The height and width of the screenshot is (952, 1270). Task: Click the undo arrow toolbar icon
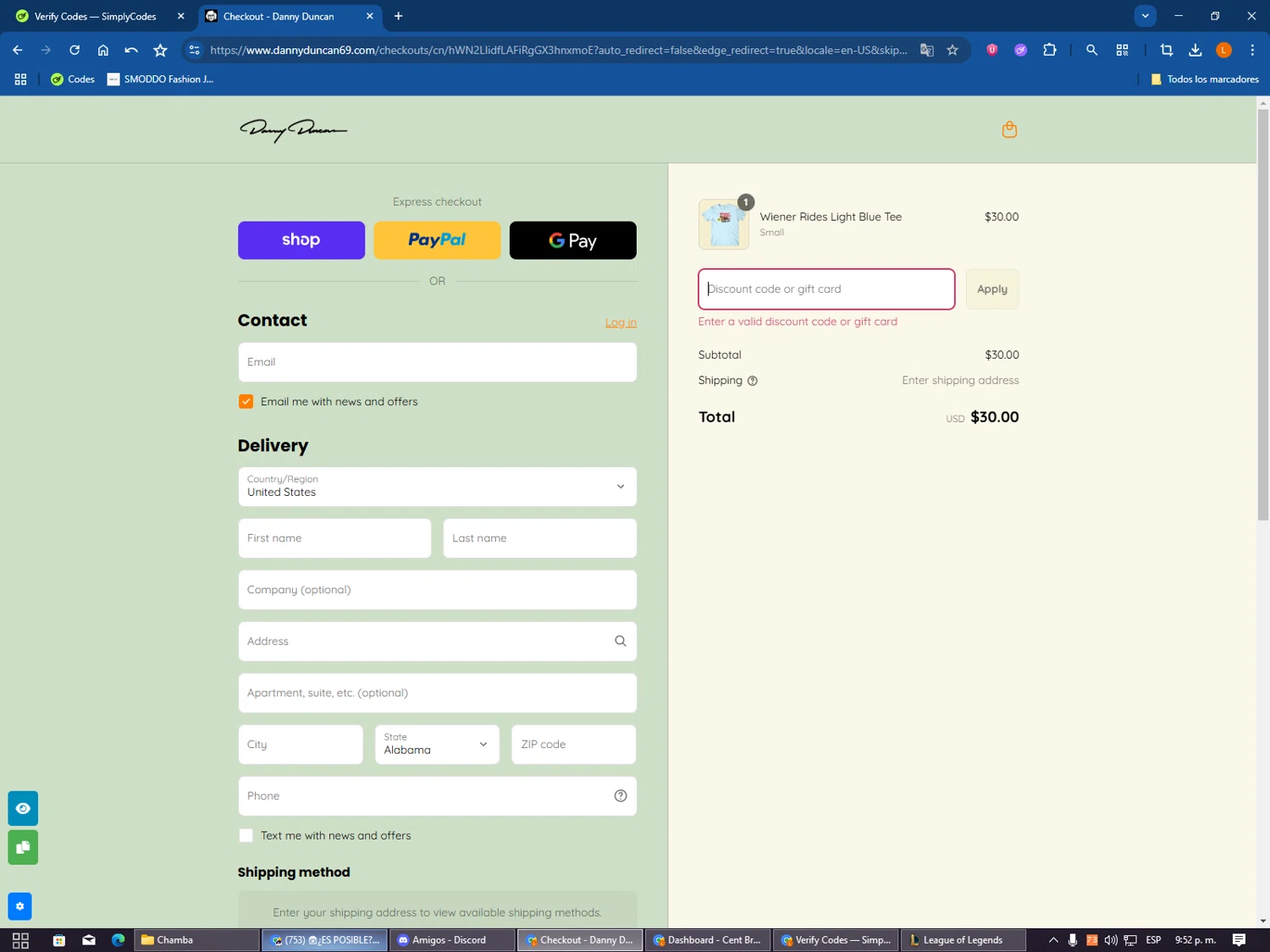pos(131,50)
